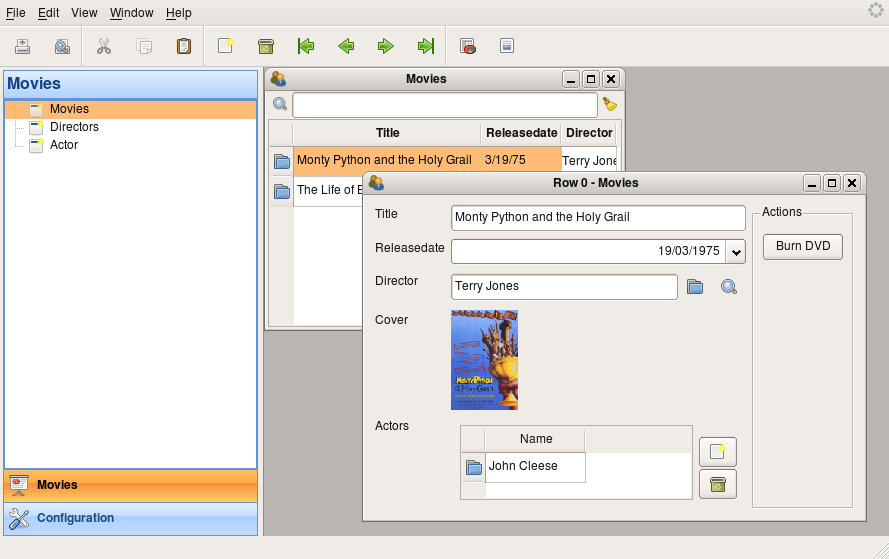
Task: Maximize the Row 0 - Movies window
Action: click(x=832, y=183)
